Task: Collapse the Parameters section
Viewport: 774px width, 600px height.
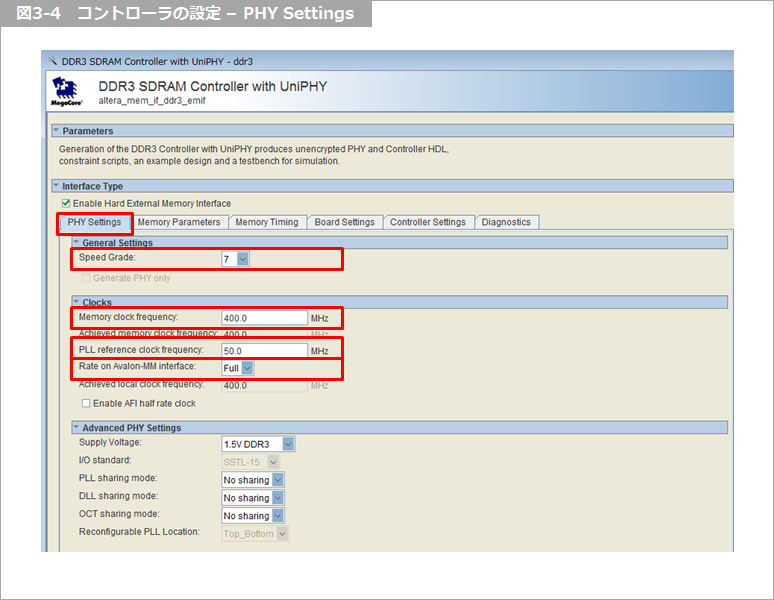Action: 56,131
